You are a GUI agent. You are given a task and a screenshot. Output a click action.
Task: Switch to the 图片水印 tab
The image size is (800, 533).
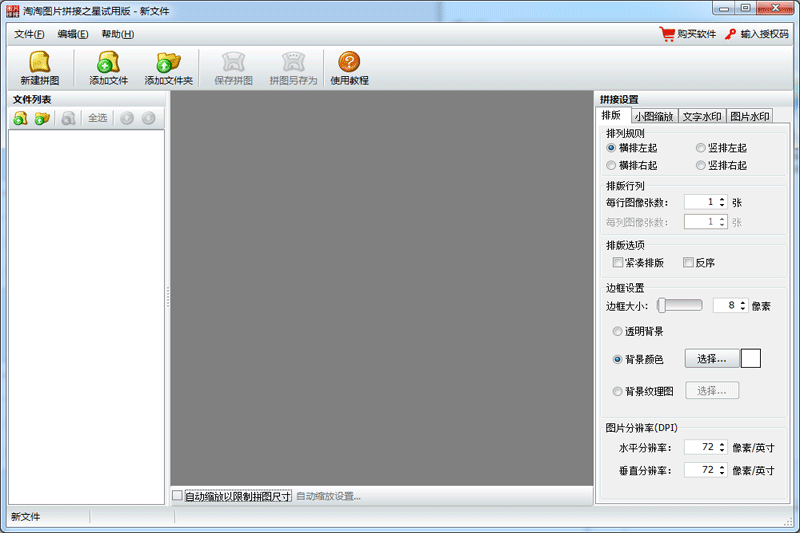click(749, 116)
